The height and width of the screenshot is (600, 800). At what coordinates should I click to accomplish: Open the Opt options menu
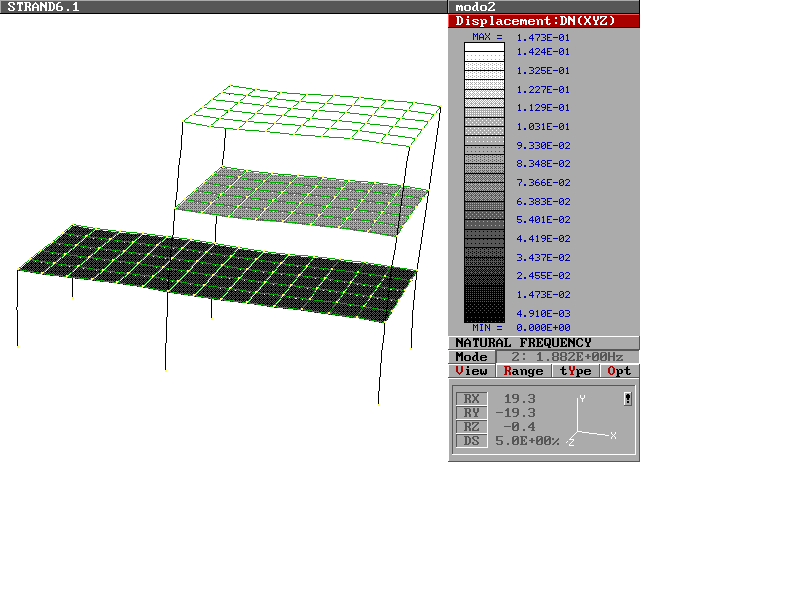[619, 371]
